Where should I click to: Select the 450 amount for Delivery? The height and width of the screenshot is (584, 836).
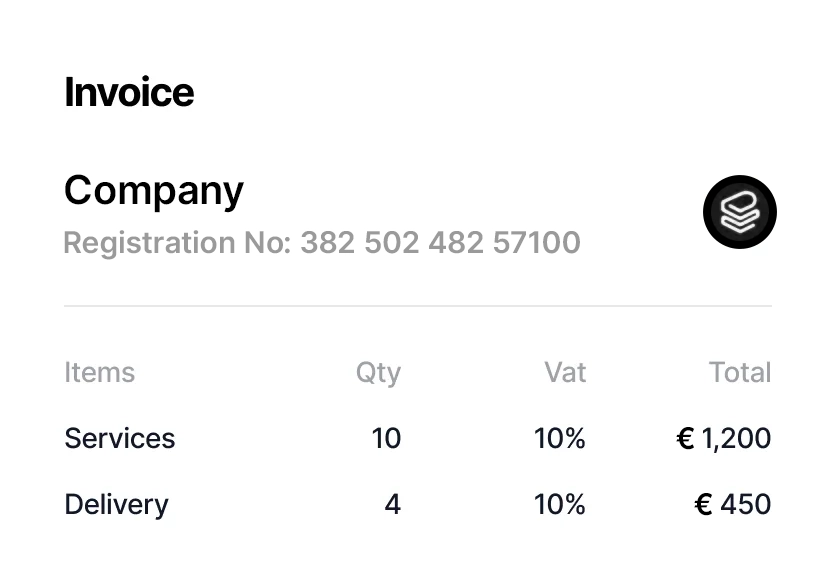[746, 504]
